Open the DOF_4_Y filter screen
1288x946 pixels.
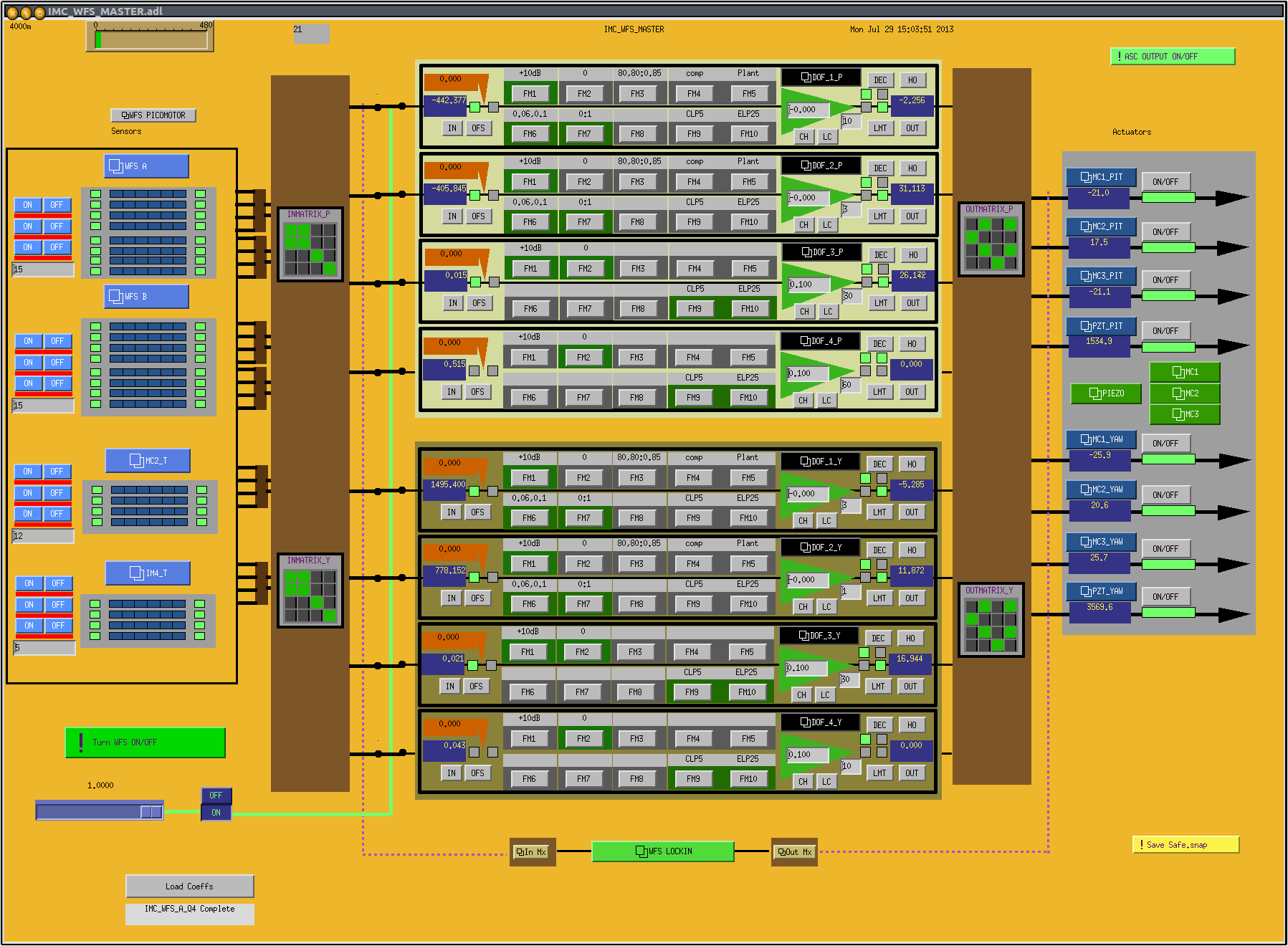click(x=820, y=722)
